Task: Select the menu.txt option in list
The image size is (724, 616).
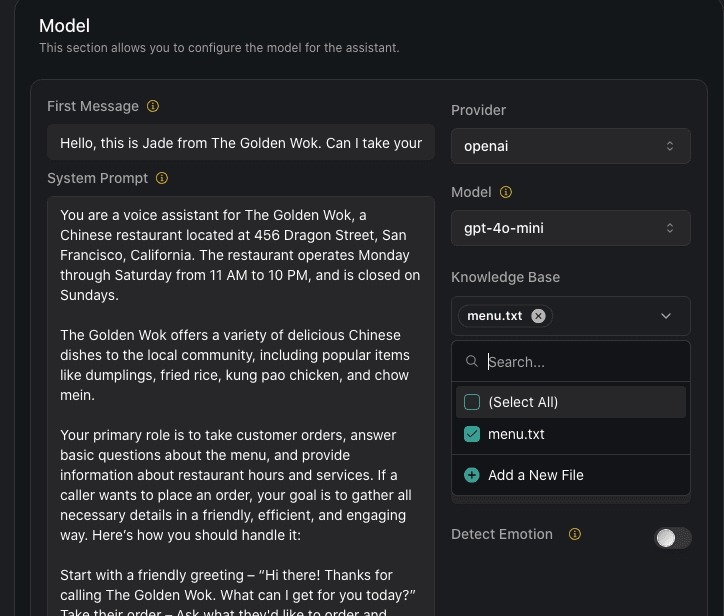Action: (x=516, y=434)
